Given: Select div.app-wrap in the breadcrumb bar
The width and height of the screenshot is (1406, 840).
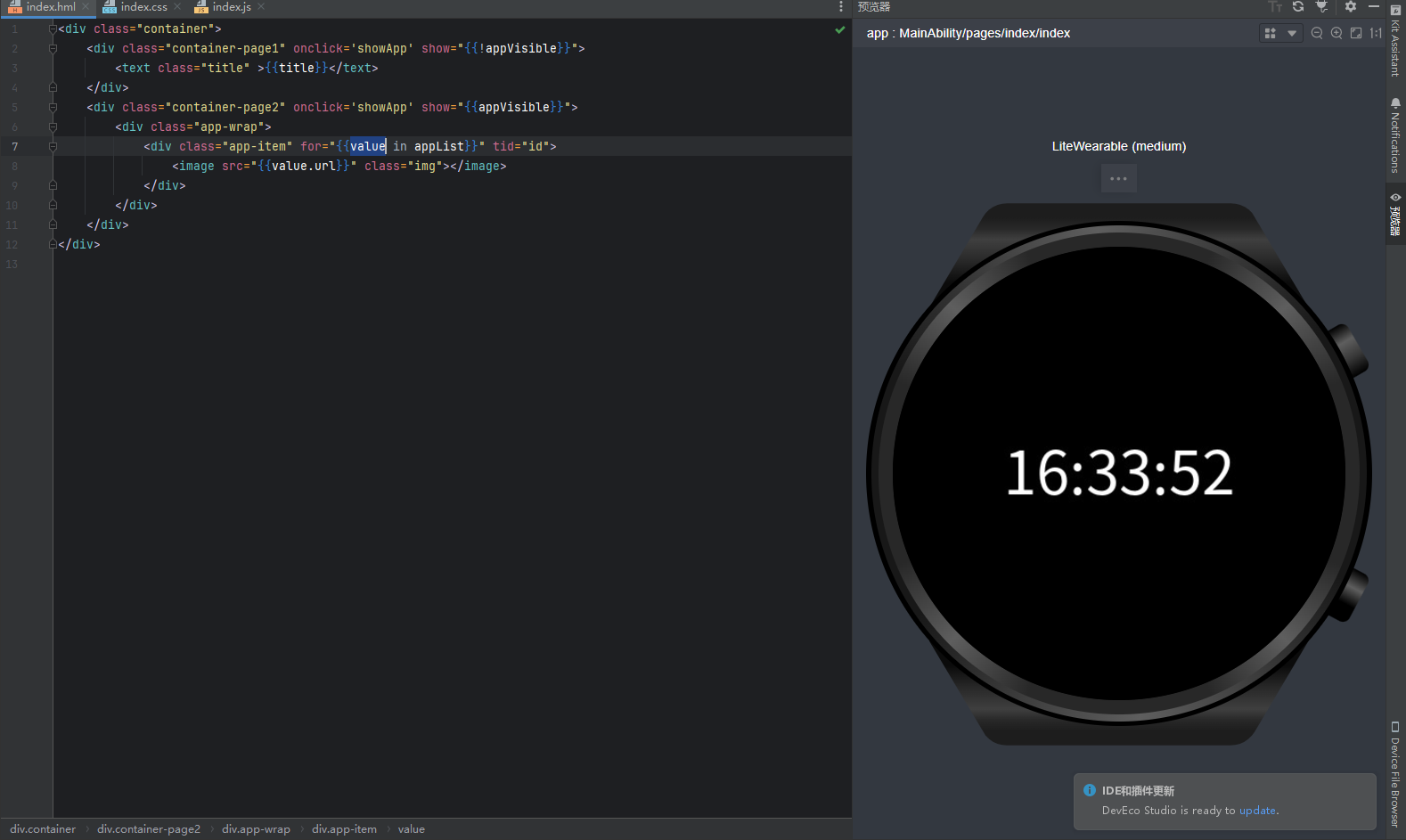Looking at the screenshot, I should click(256, 829).
